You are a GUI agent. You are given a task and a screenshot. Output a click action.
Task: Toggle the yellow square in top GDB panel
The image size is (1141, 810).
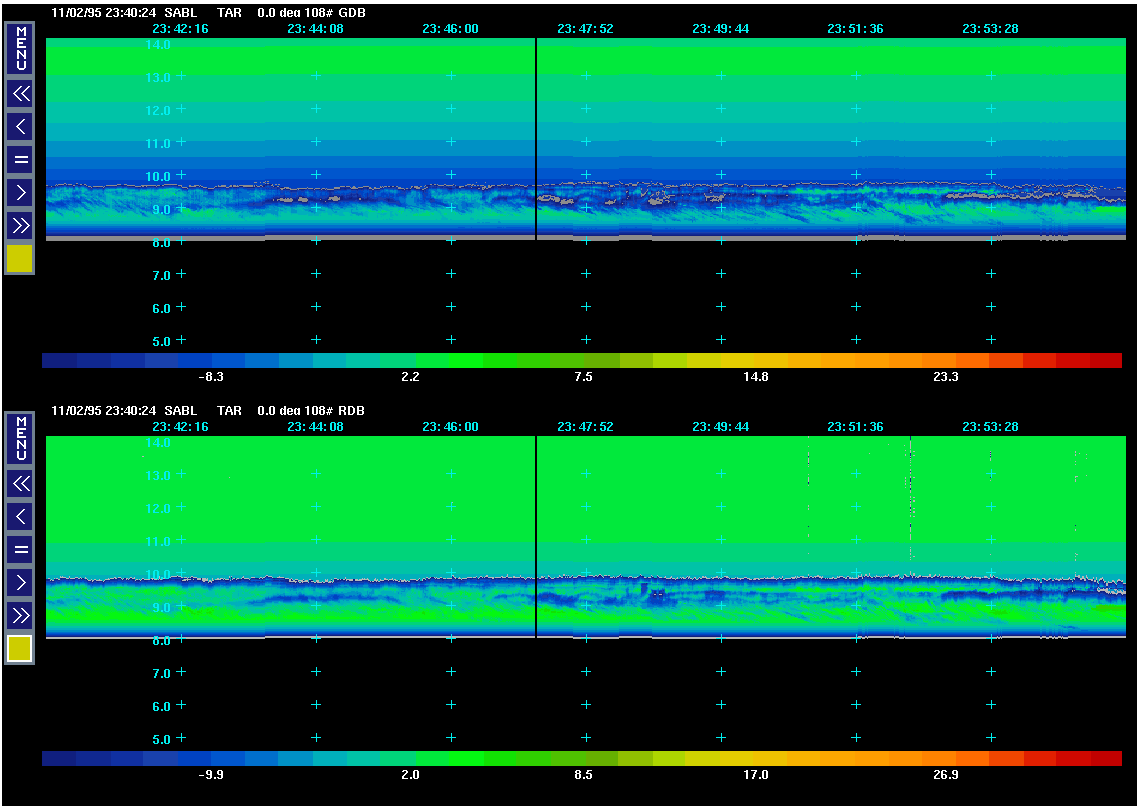tap(20, 259)
